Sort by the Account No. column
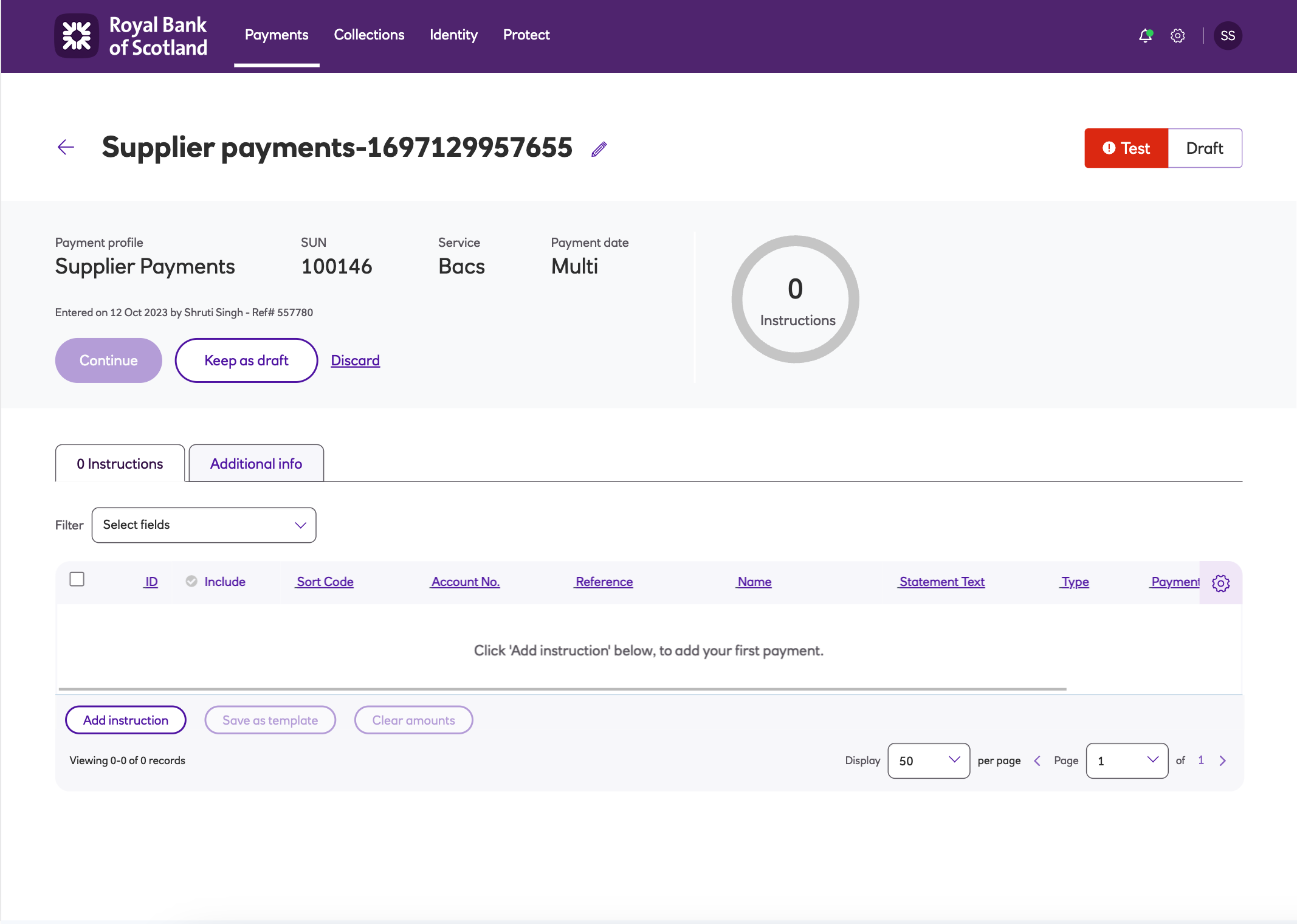This screenshot has height=924, width=1297. point(465,582)
